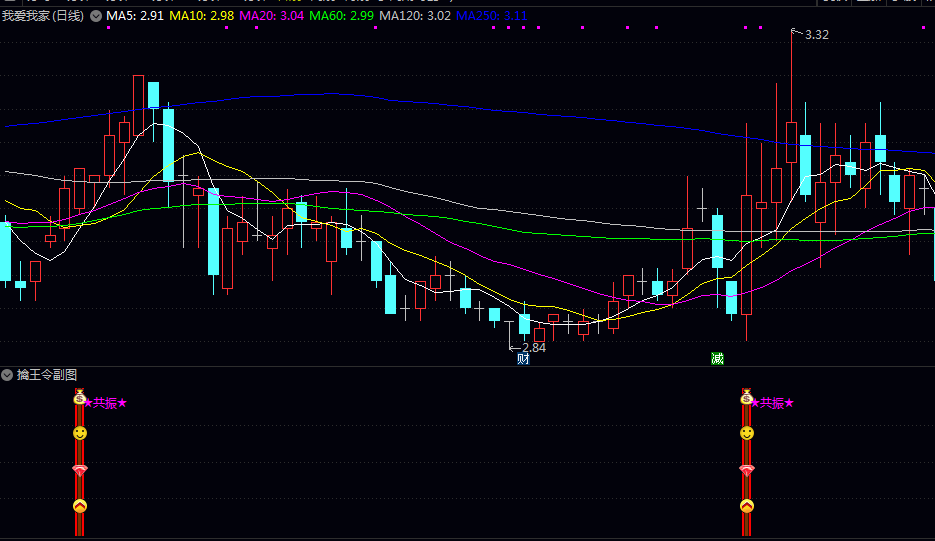Click the left orange up-arrow signal icon
Image resolution: width=935 pixels, height=541 pixels.
80,505
